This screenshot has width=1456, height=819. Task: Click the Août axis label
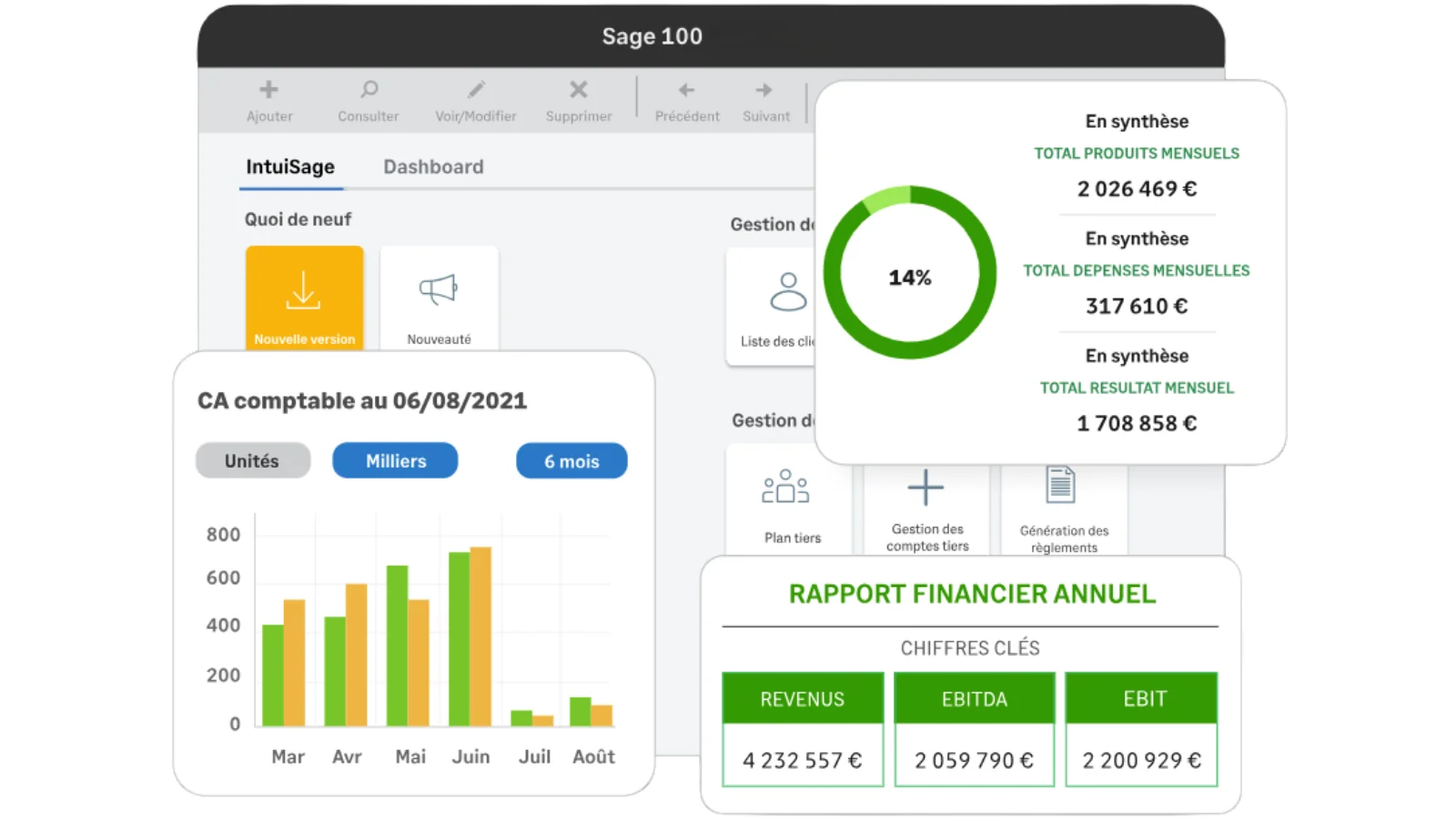pos(593,756)
